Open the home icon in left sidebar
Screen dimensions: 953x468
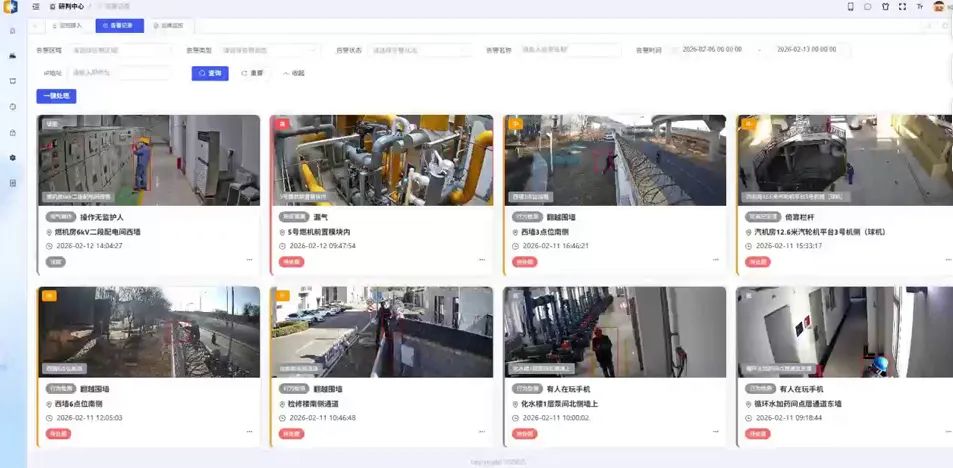tap(13, 31)
